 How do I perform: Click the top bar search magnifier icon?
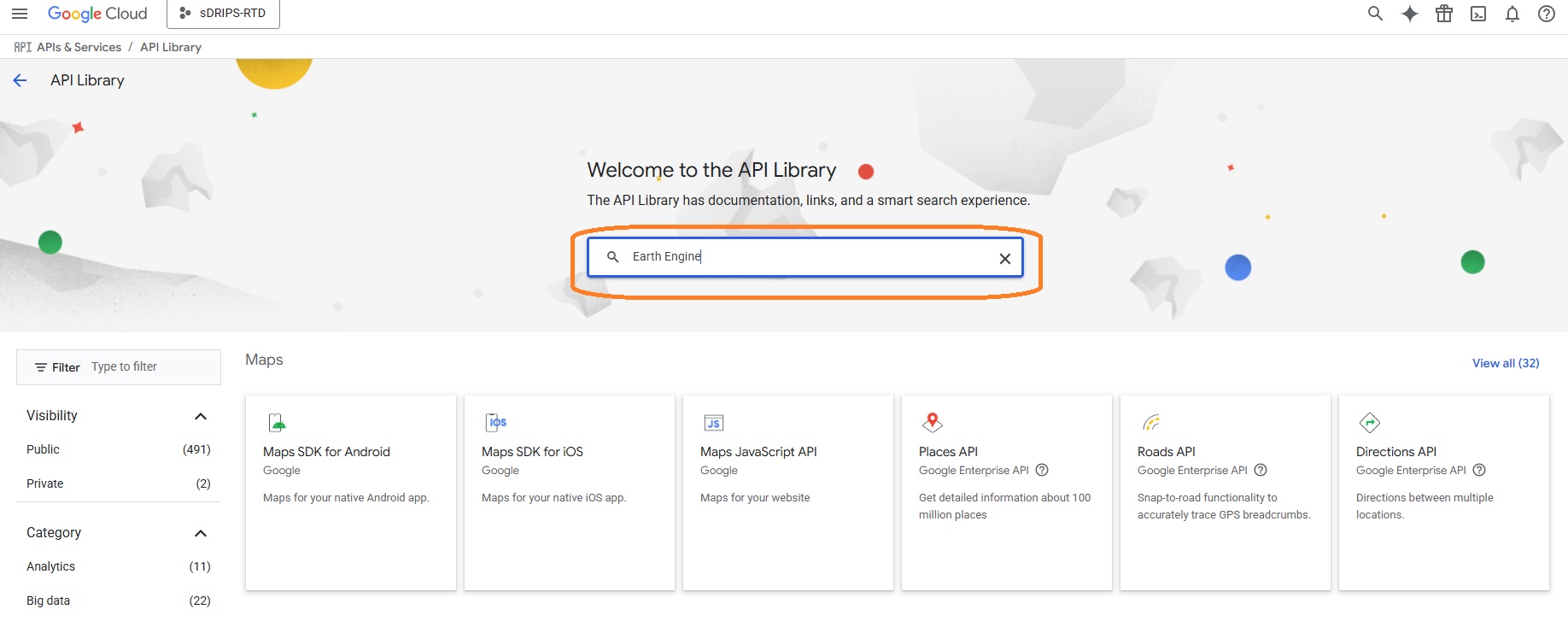[x=1375, y=14]
